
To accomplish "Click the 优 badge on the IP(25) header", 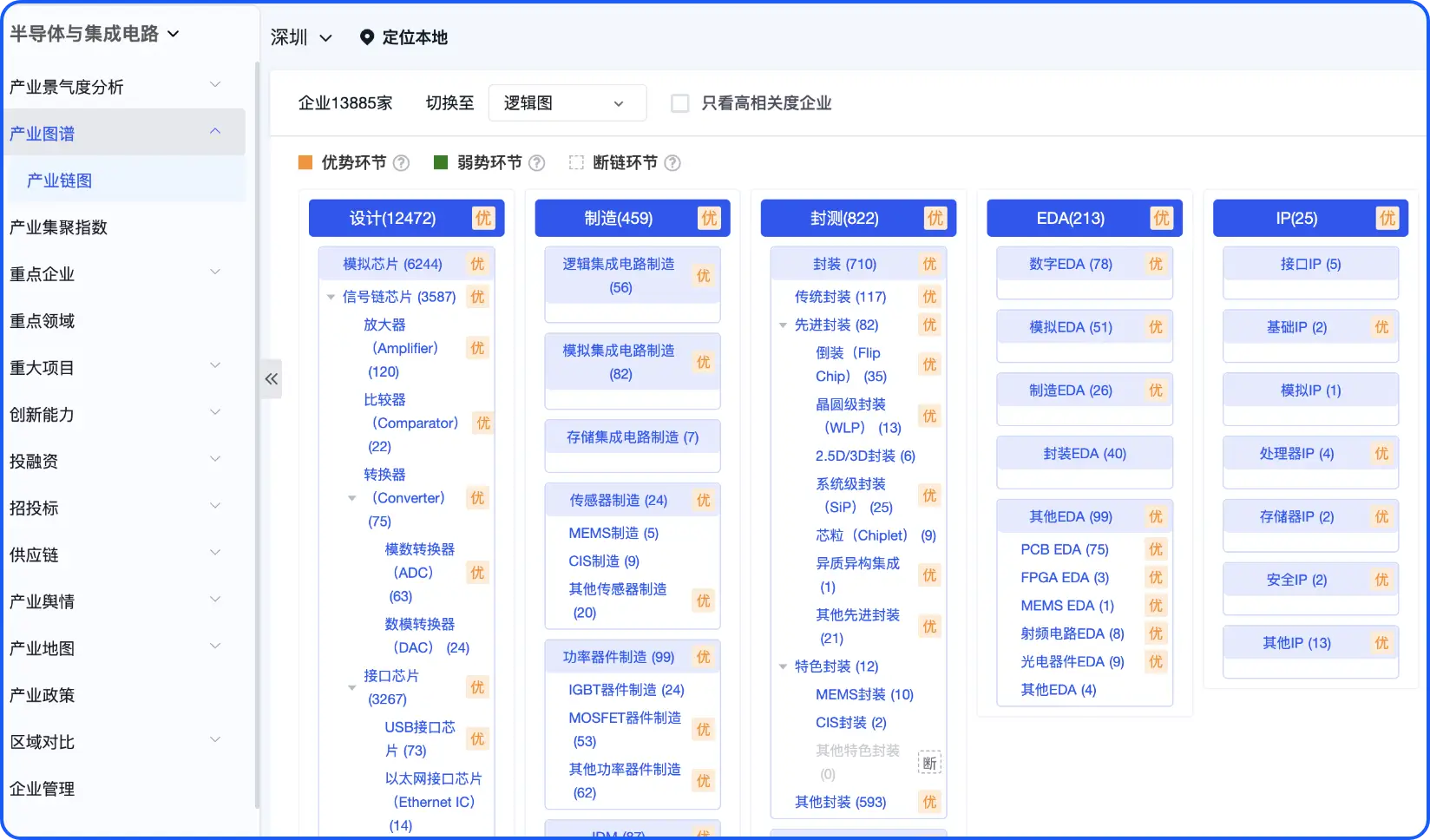I will [1387, 219].
